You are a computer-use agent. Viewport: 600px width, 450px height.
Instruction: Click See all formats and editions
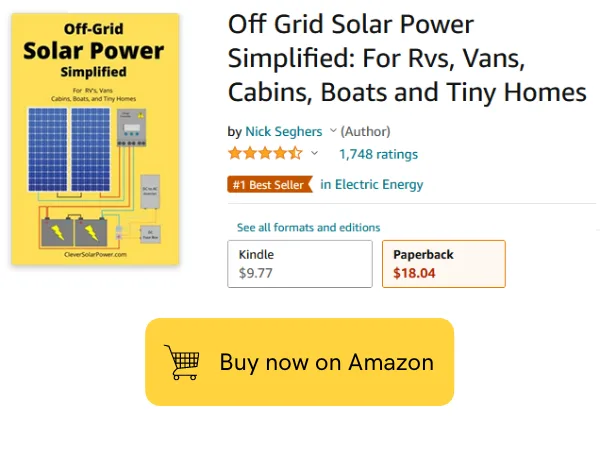(308, 227)
